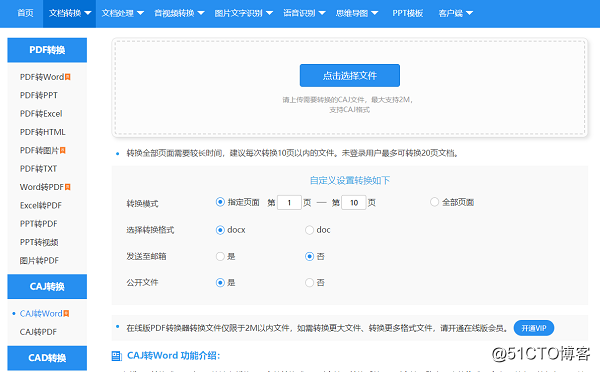
Task: Go to PDF转图片 converter
Action: point(39,150)
